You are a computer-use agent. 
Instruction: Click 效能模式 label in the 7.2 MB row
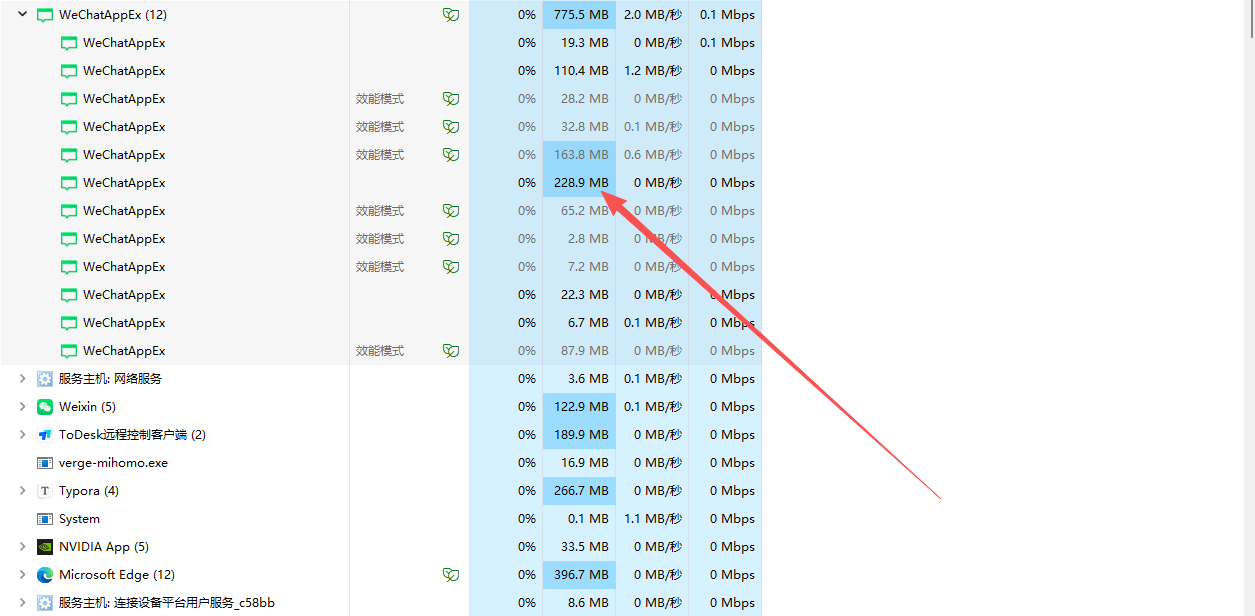[x=380, y=267]
